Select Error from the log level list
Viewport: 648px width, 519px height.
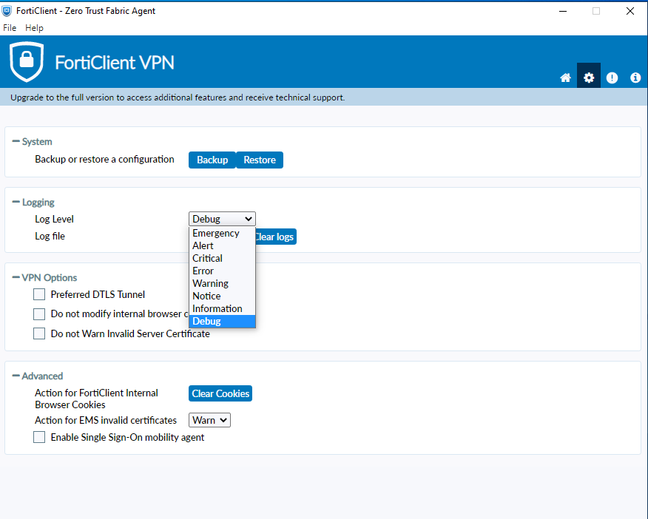222,271
